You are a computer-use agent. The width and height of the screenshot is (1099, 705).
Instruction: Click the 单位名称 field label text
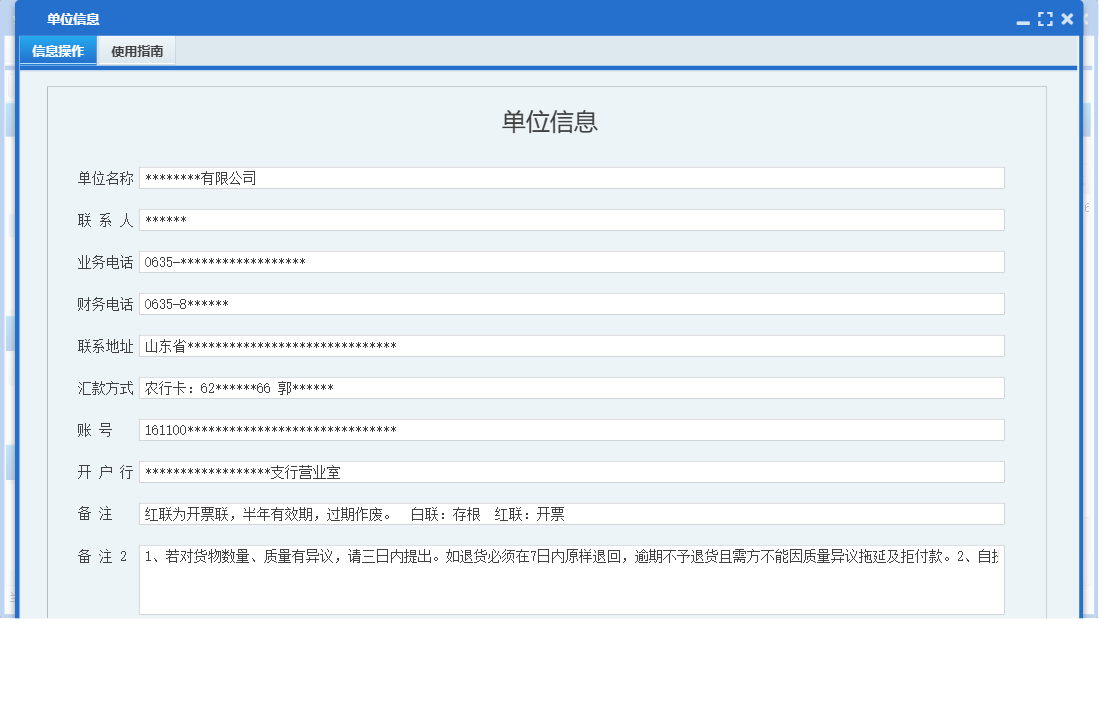(x=104, y=177)
